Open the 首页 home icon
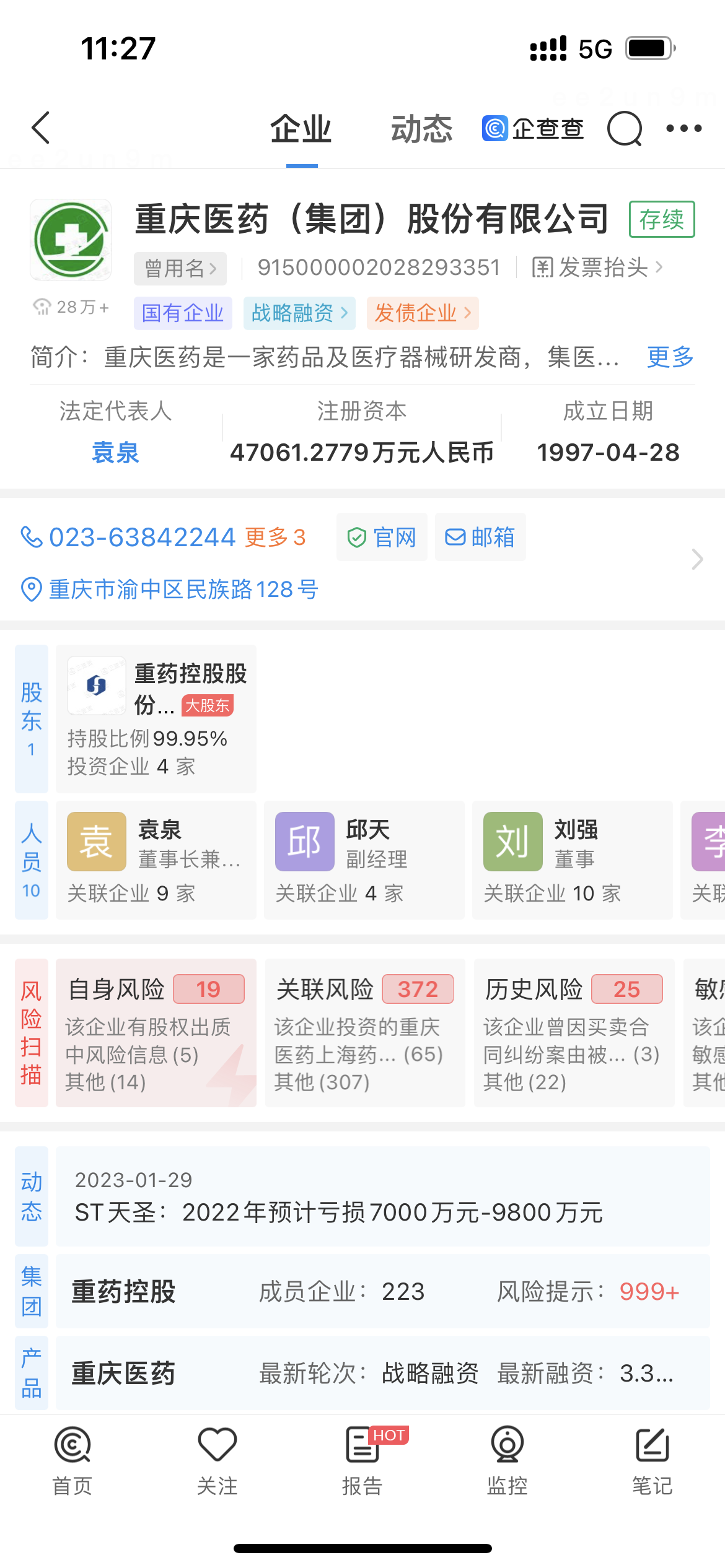This screenshot has width=725, height=1568. (x=72, y=1445)
